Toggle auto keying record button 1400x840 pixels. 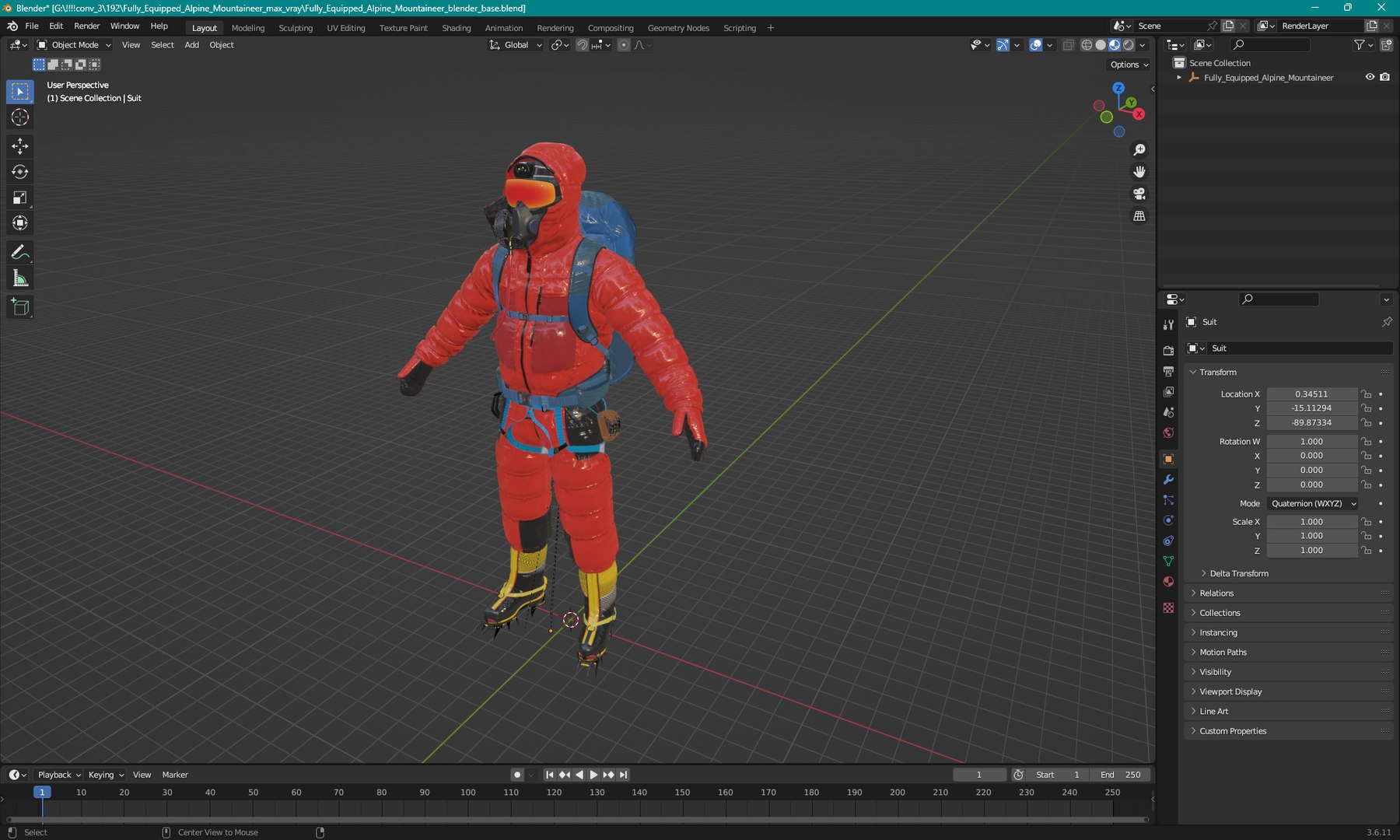tap(517, 775)
